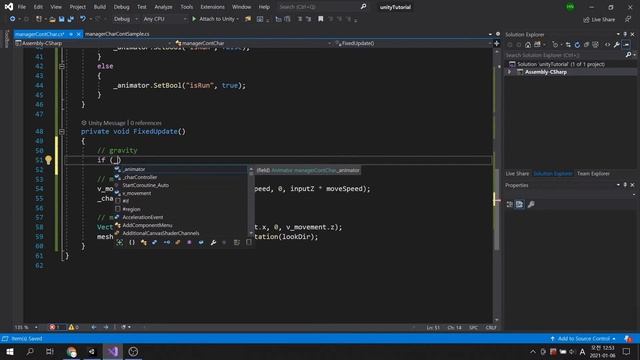Click Solution Explorer Home icon

coord(528,45)
